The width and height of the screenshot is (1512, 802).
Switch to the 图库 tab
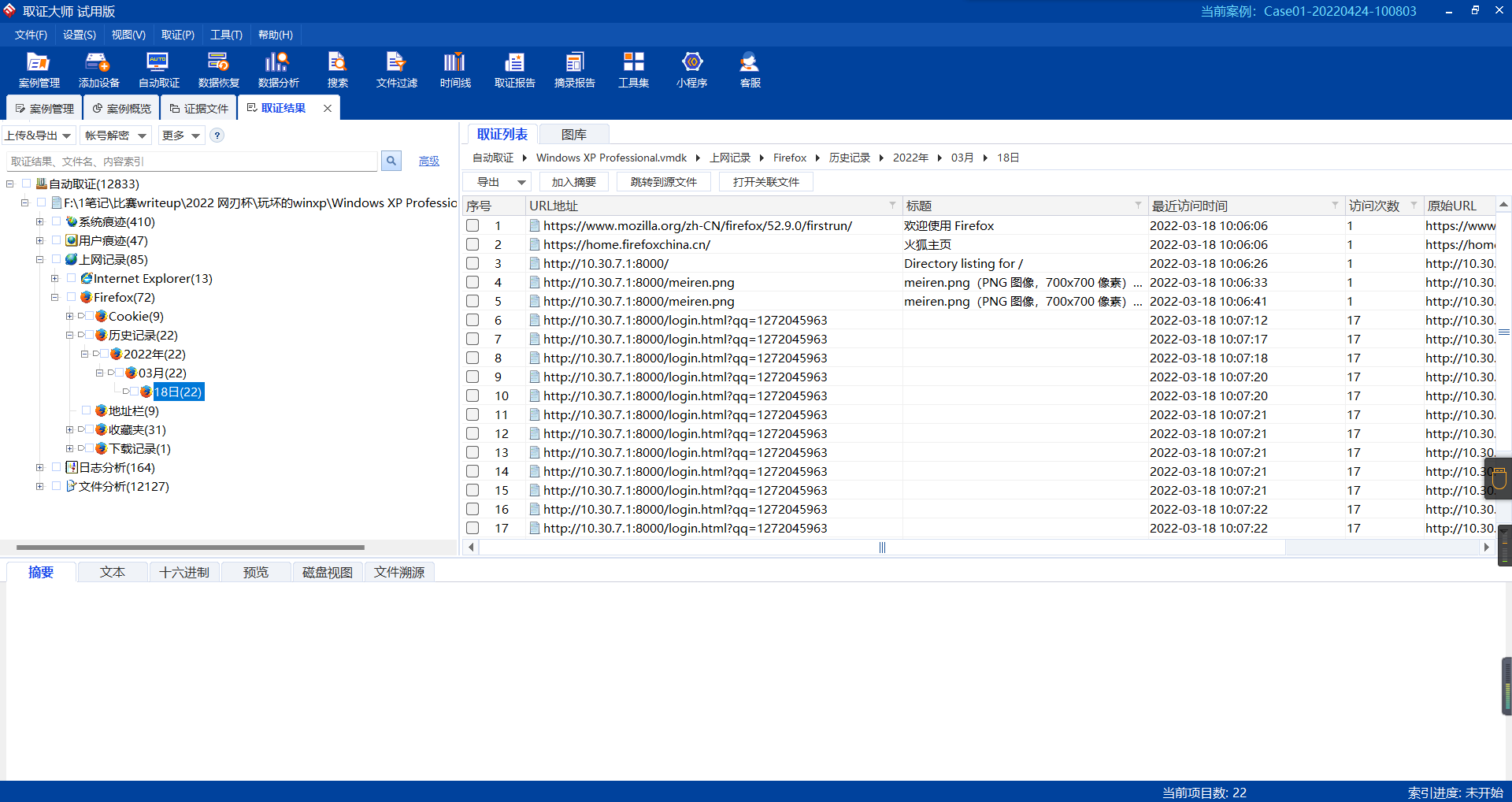tap(574, 135)
